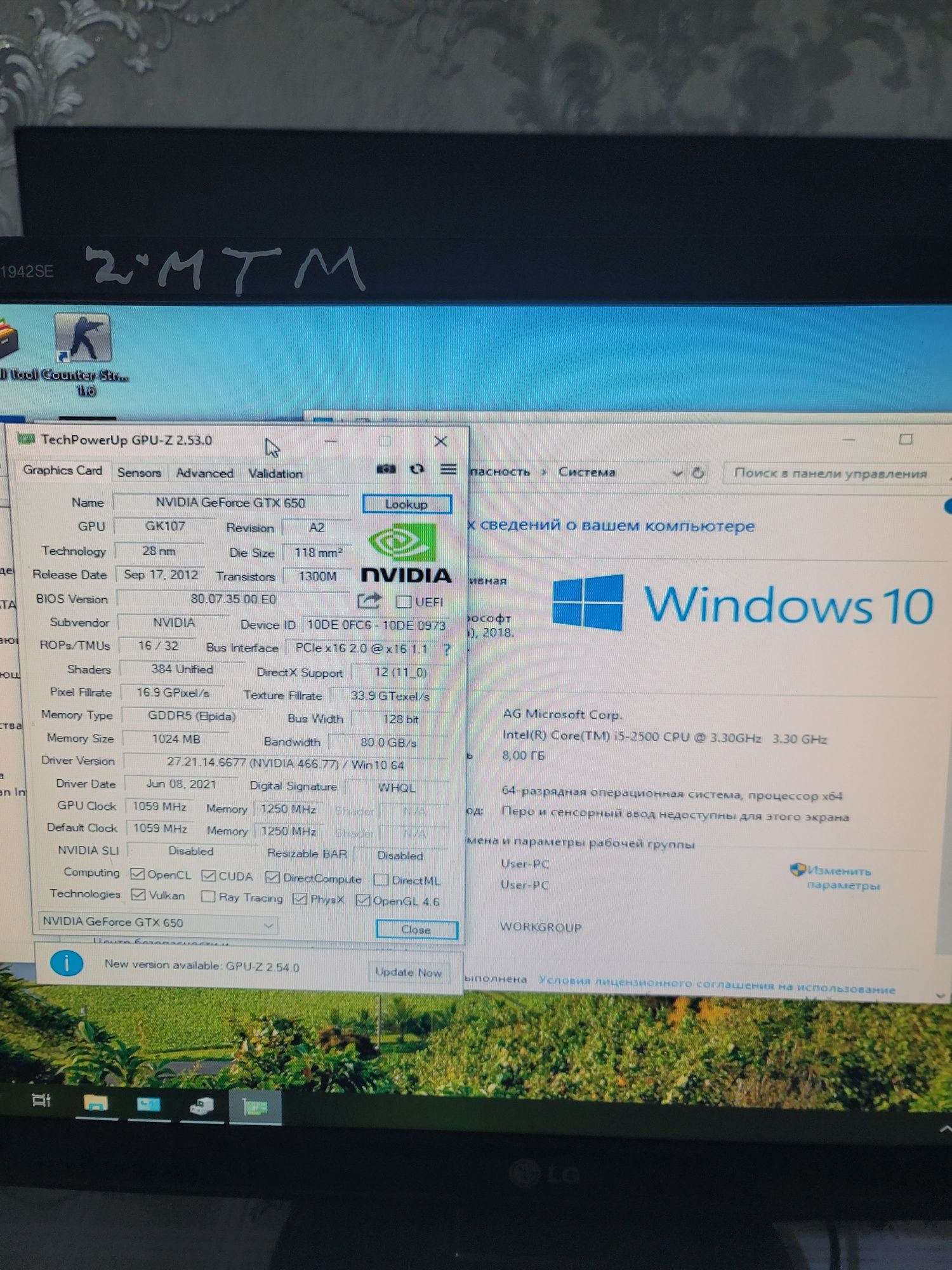This screenshot has height=1270, width=952.
Task: Click the blue info icon in update bar
Action: coord(66,963)
